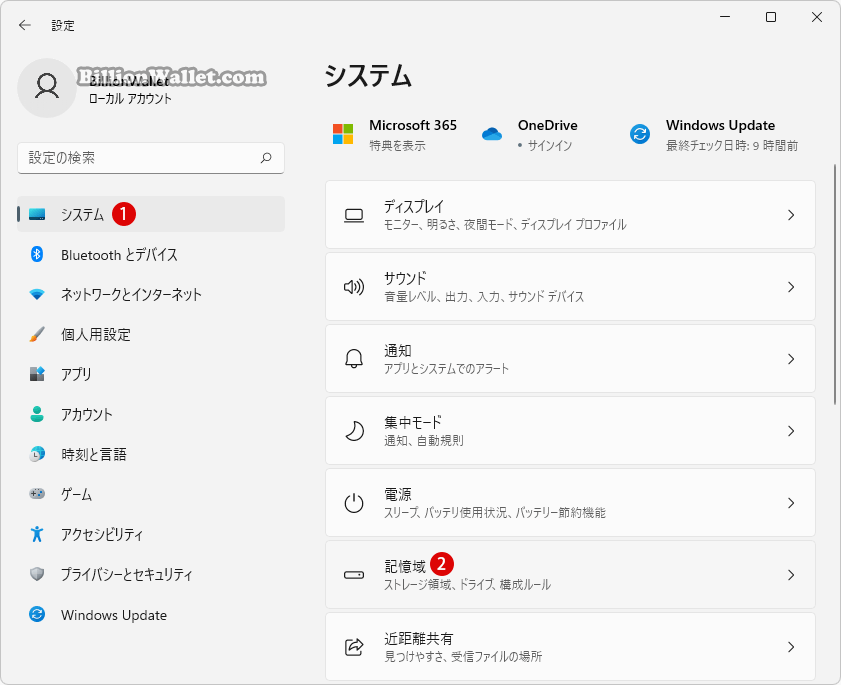
Task: Click スリープ、バッテリ使用状況 description text
Action: tap(495, 513)
